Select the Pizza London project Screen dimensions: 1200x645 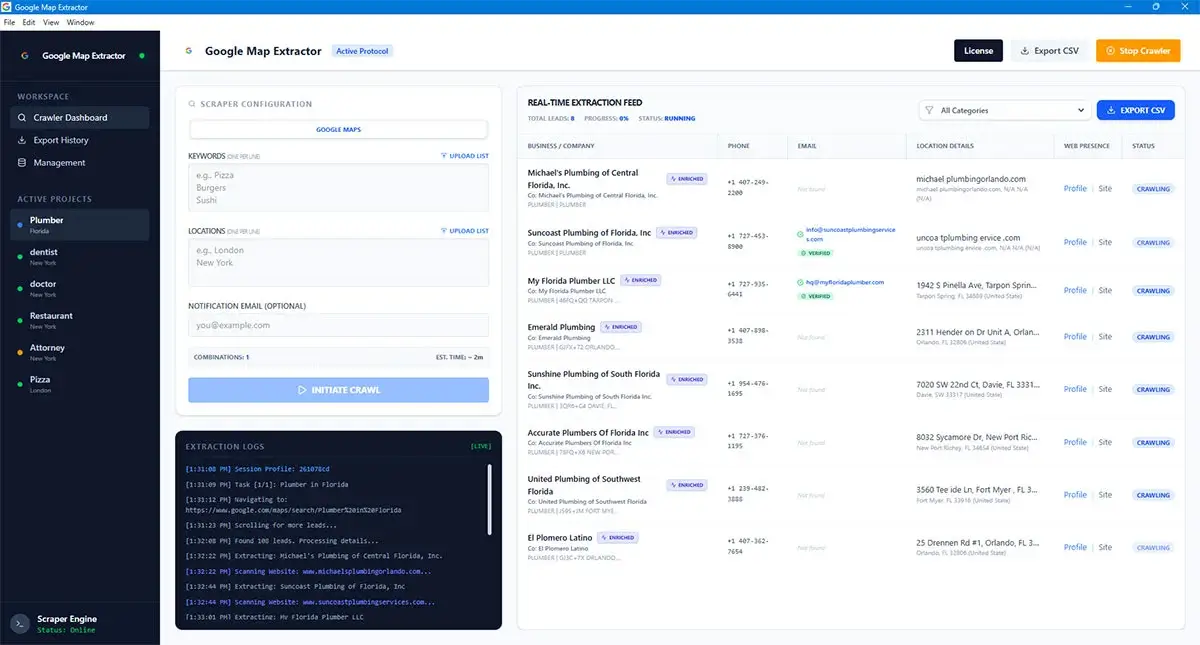[80, 384]
